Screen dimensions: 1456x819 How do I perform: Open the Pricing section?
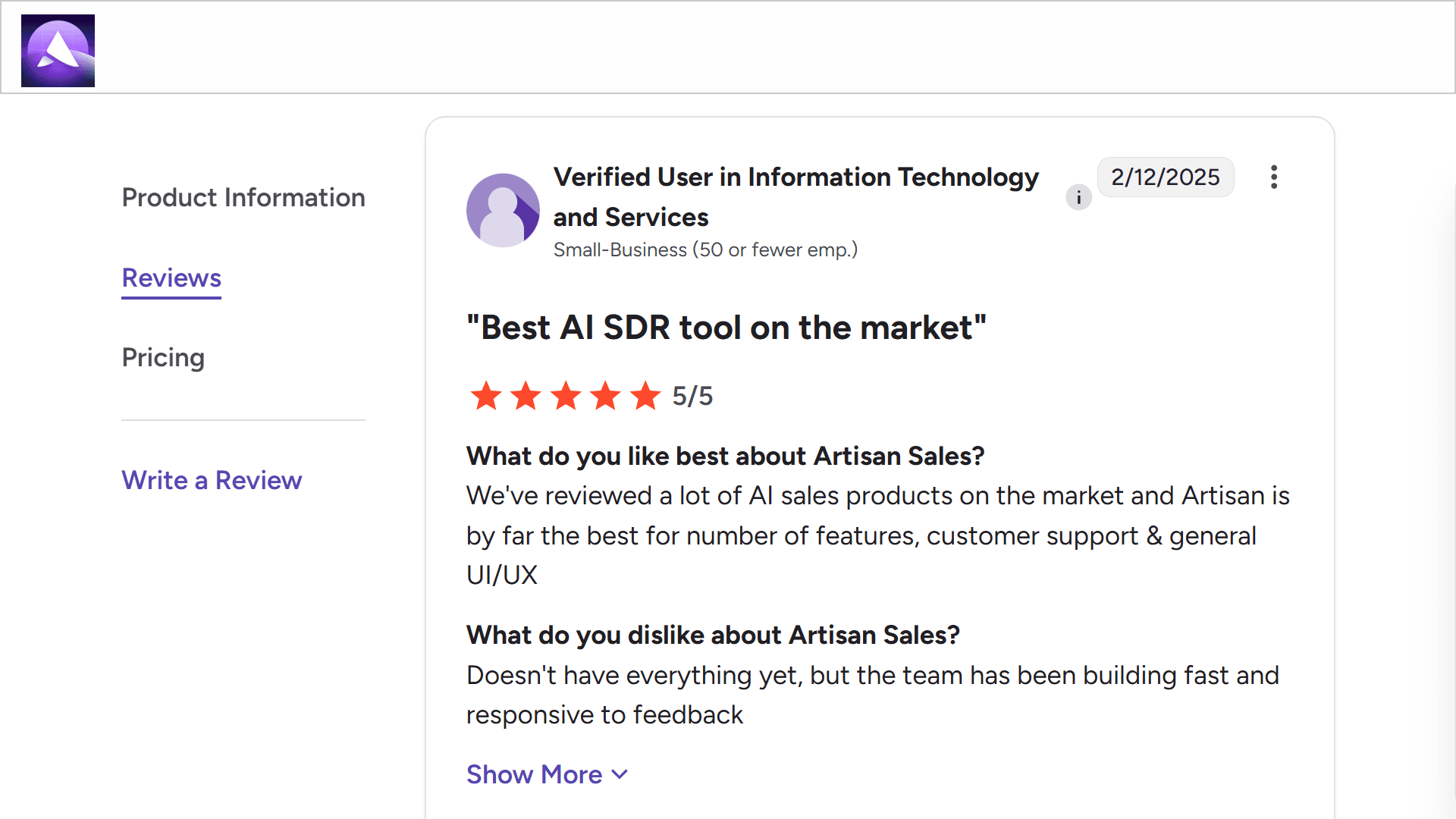[x=163, y=357]
